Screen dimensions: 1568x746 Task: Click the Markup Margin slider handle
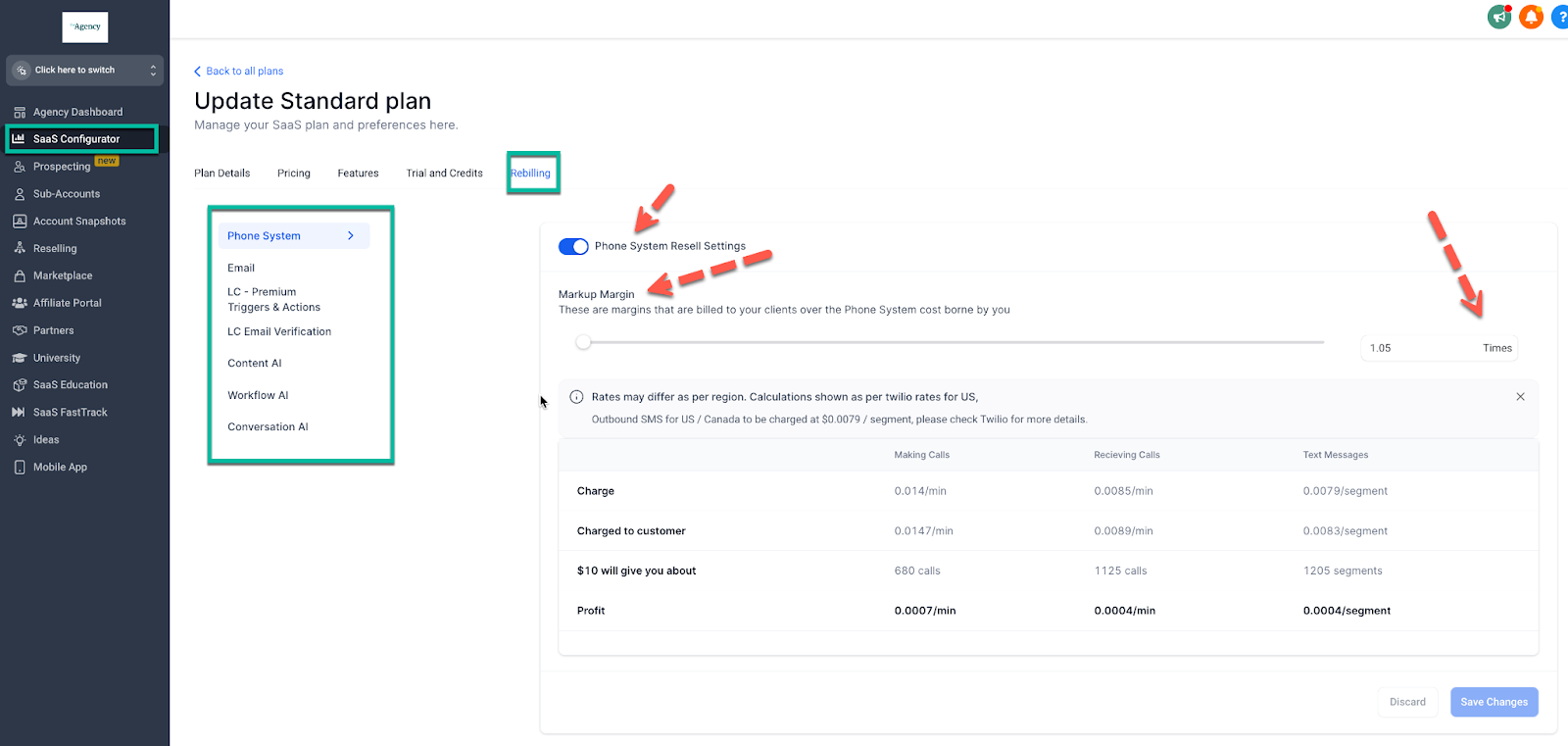584,342
